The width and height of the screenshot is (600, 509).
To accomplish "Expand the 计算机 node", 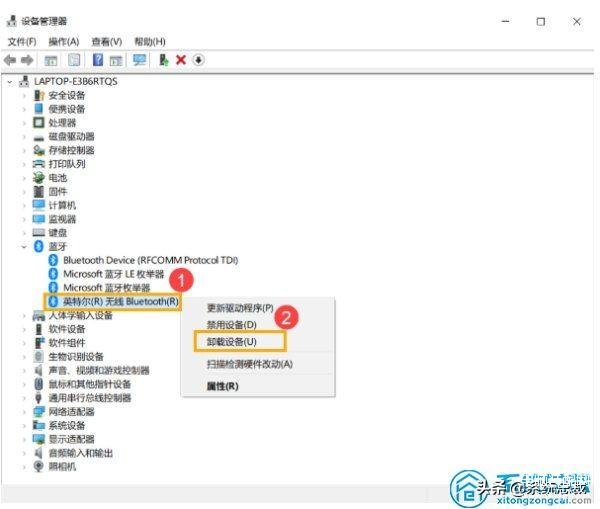I will 24,205.
